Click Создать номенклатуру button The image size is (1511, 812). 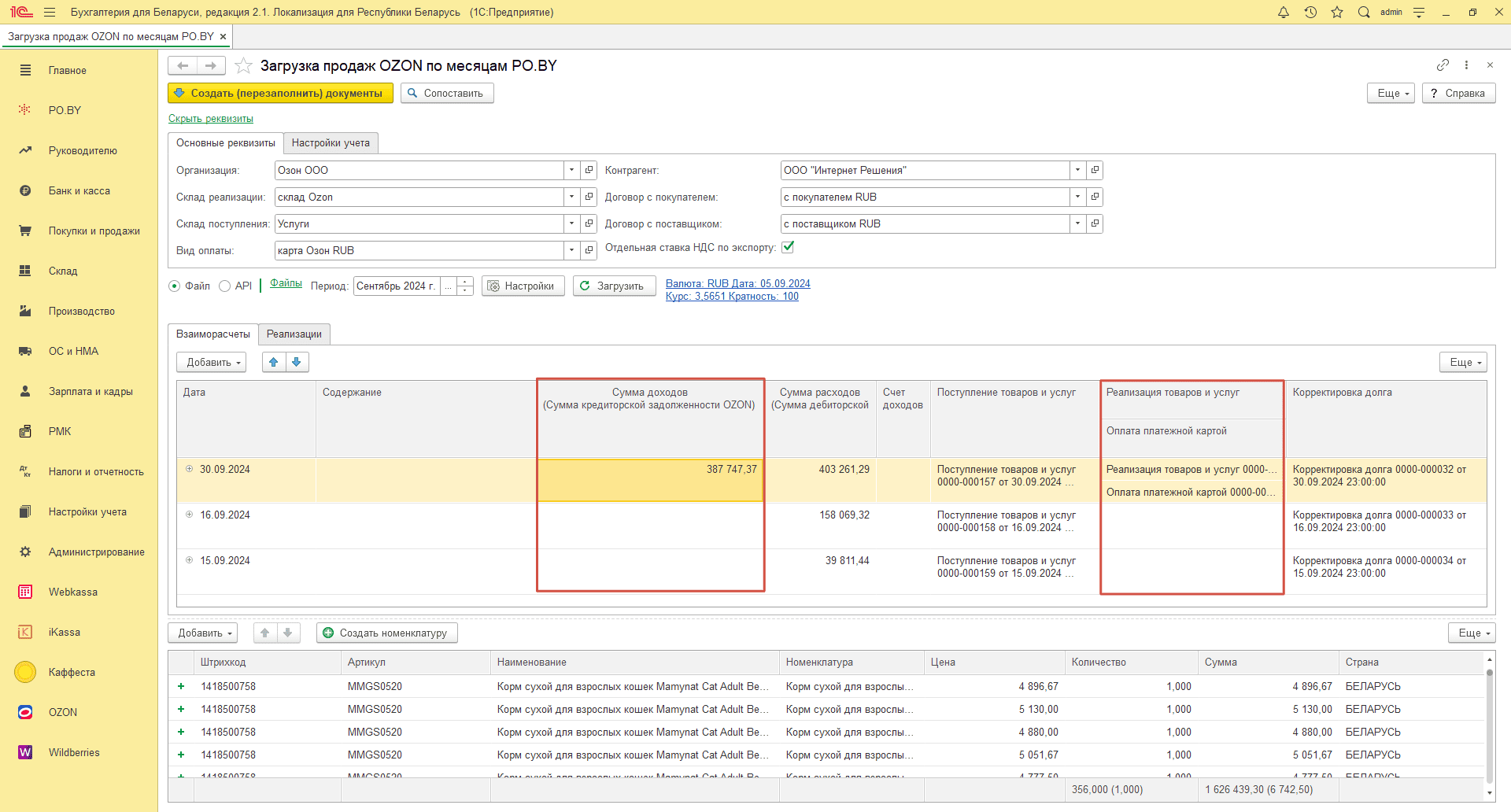pos(386,633)
